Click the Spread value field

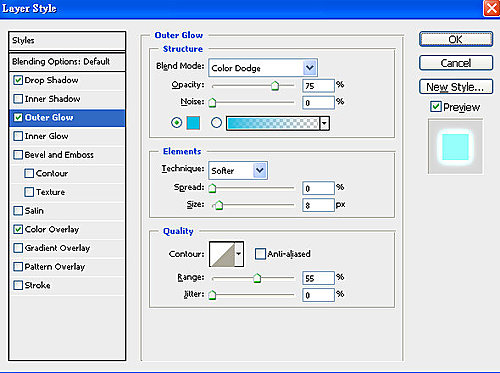318,188
